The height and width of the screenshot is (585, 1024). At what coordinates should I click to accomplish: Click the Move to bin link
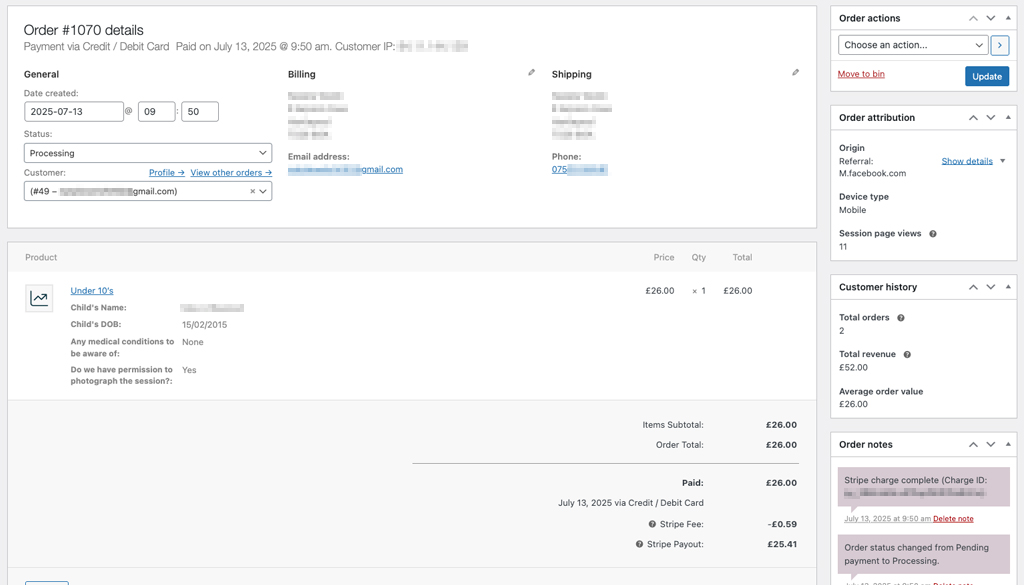tap(861, 74)
